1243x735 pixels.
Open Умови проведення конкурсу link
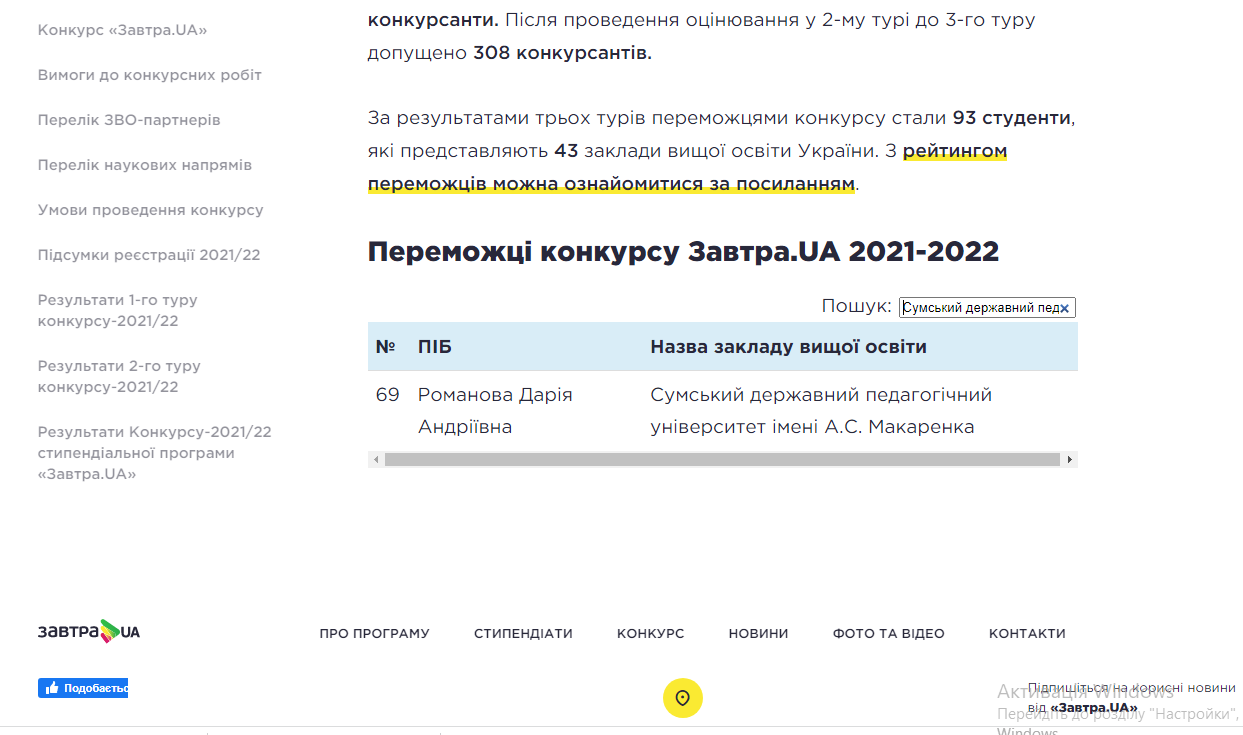coord(150,210)
